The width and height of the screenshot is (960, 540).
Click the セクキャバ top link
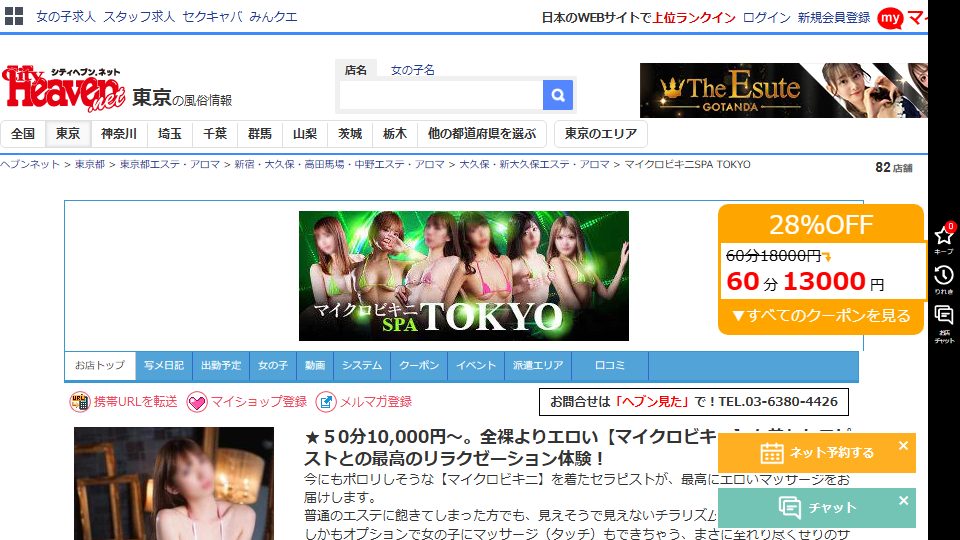click(x=212, y=17)
